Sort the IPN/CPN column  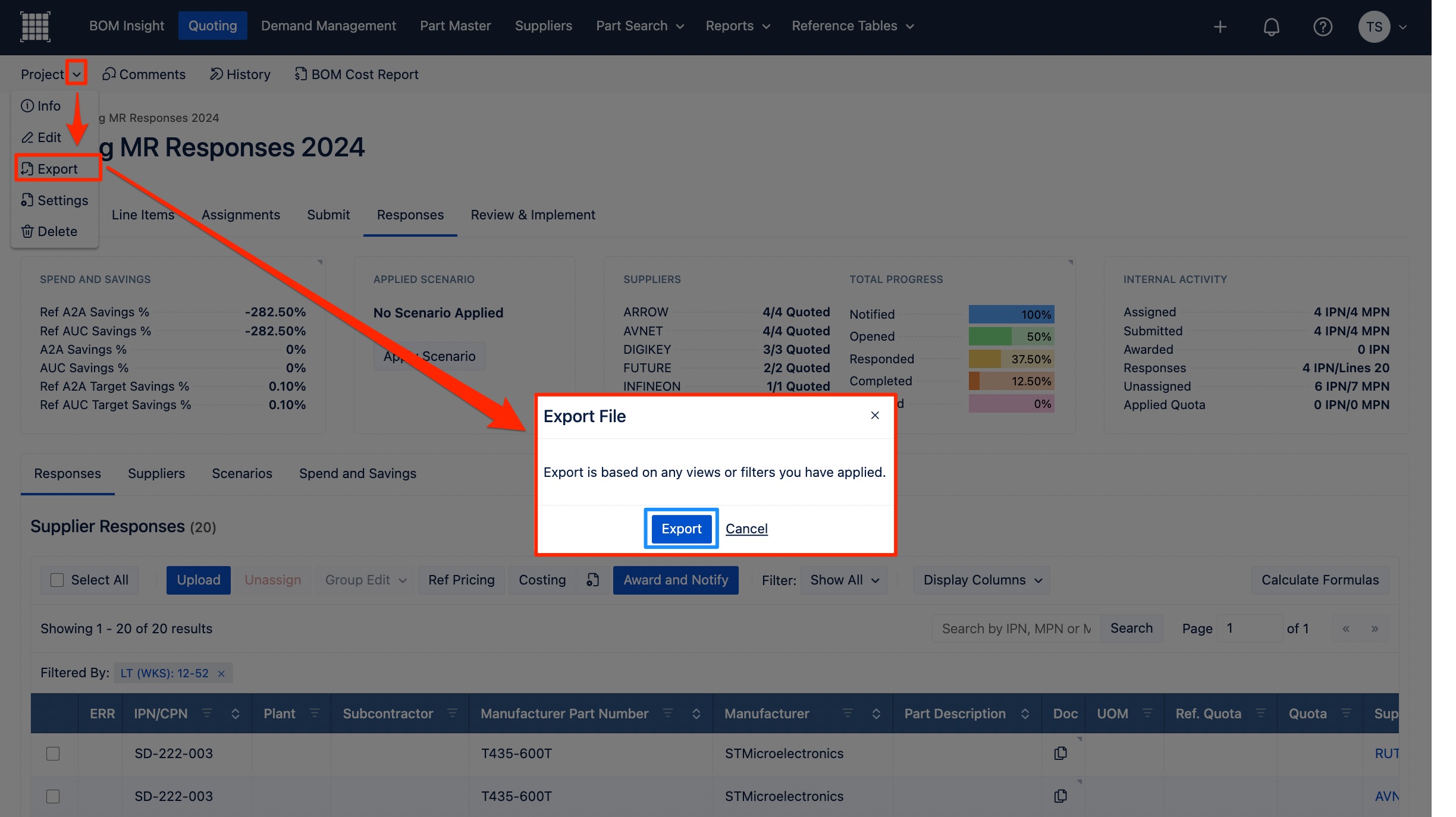tap(236, 714)
